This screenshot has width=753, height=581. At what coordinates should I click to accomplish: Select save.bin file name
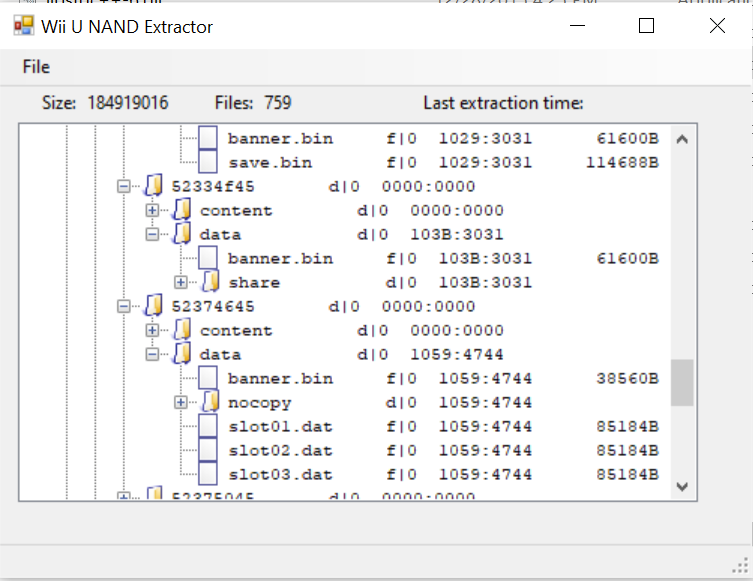pos(270,163)
